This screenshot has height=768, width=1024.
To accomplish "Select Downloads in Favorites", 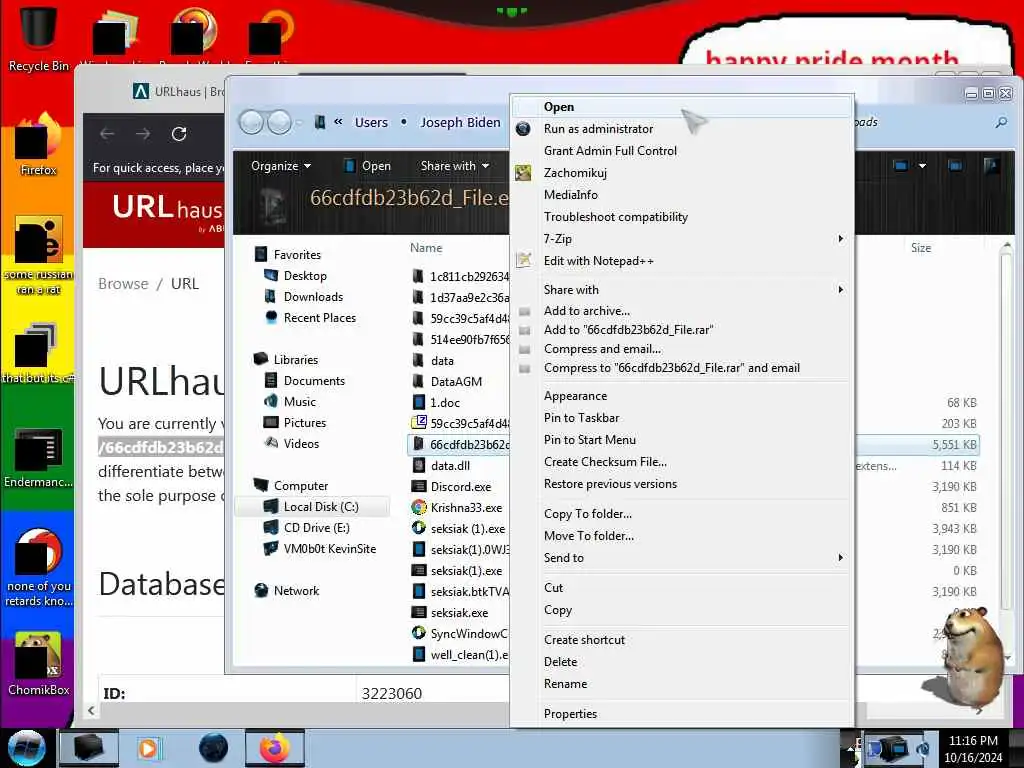I will pos(313,296).
